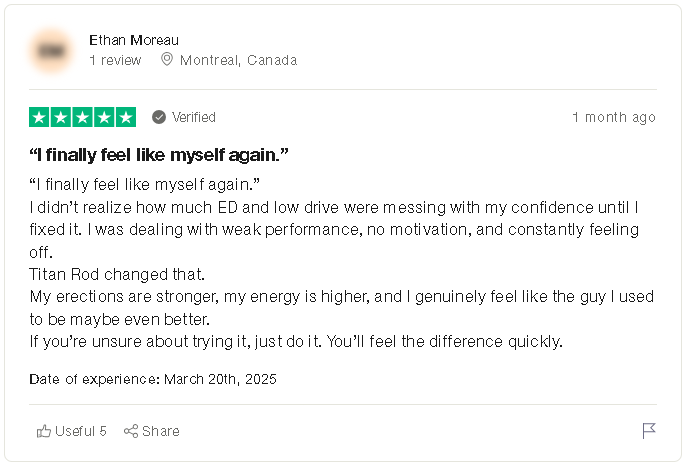
Task: Click the "Date of experience" line
Action: coord(153,379)
